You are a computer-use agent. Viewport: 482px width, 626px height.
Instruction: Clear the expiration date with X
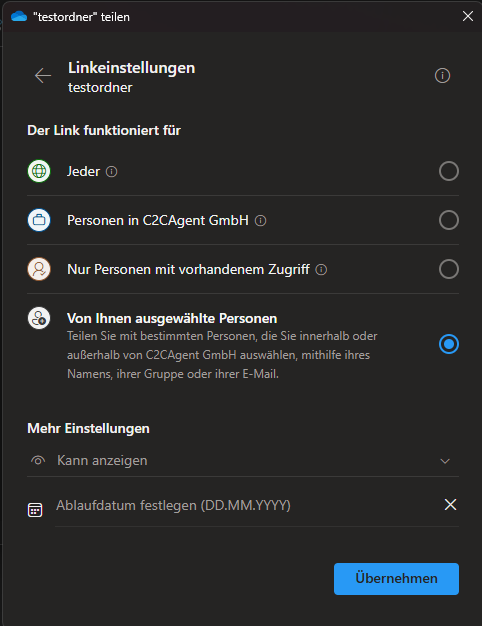coord(450,505)
